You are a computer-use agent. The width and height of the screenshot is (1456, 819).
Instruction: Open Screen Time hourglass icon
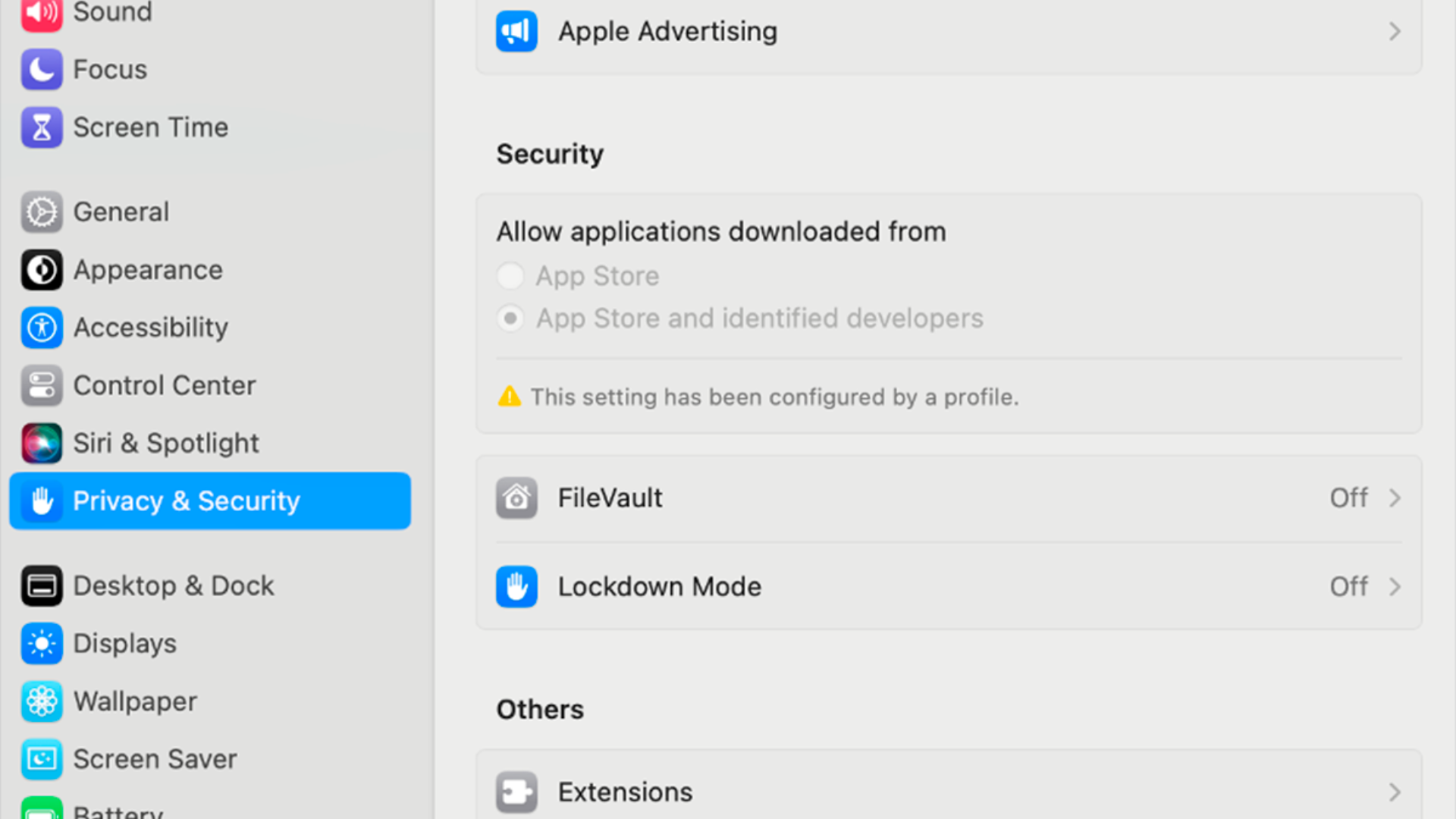(x=42, y=127)
